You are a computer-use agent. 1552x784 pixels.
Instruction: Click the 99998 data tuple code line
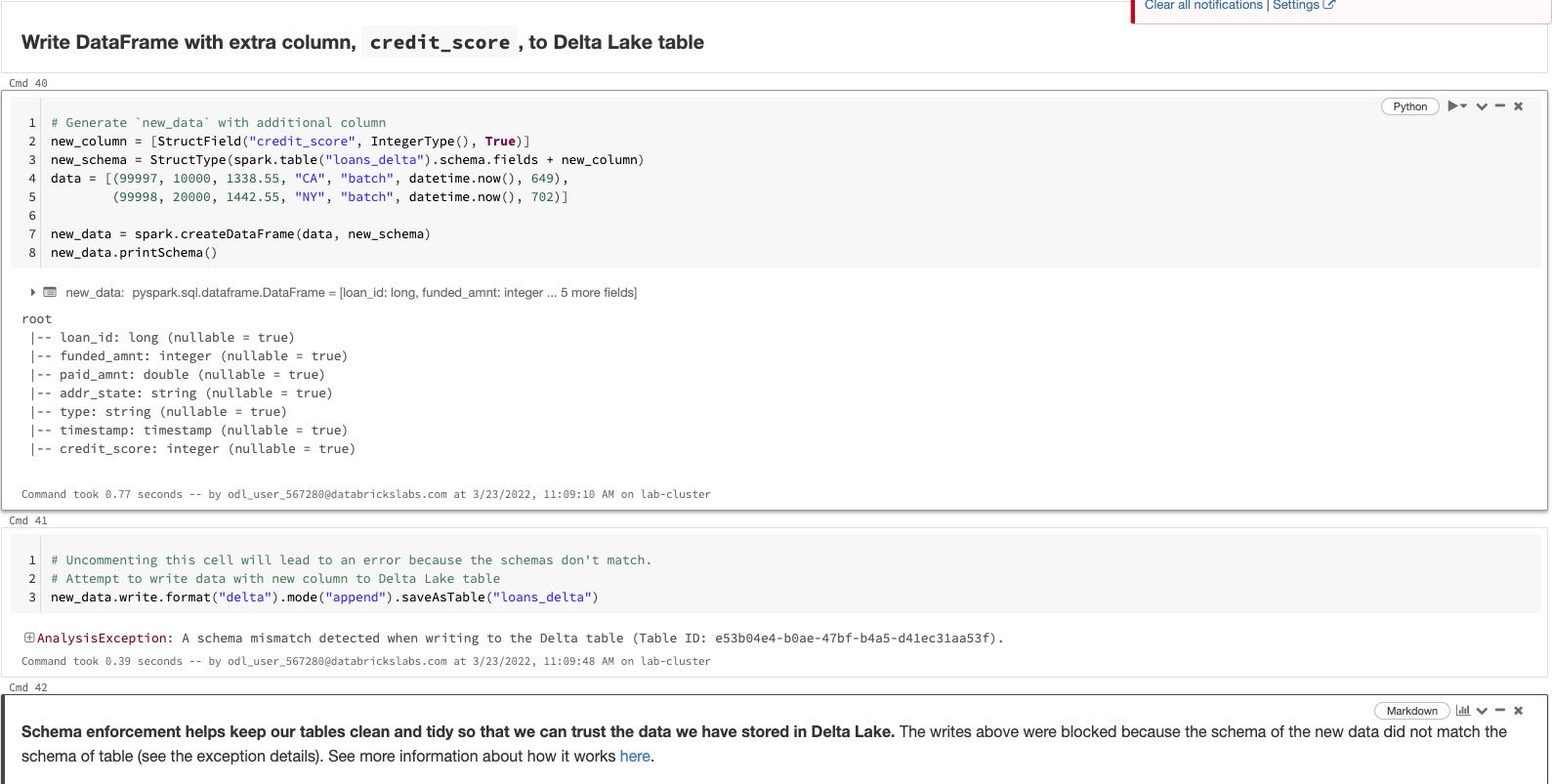(340, 197)
